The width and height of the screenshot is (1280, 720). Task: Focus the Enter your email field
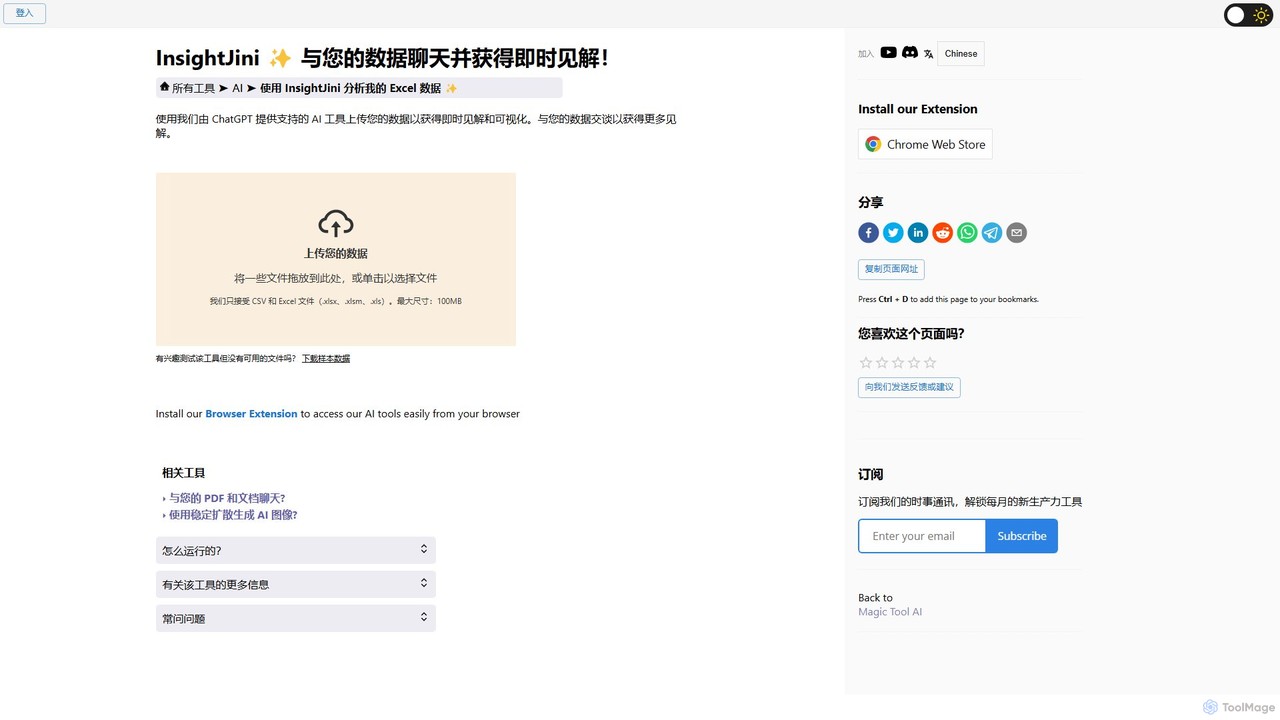click(922, 536)
